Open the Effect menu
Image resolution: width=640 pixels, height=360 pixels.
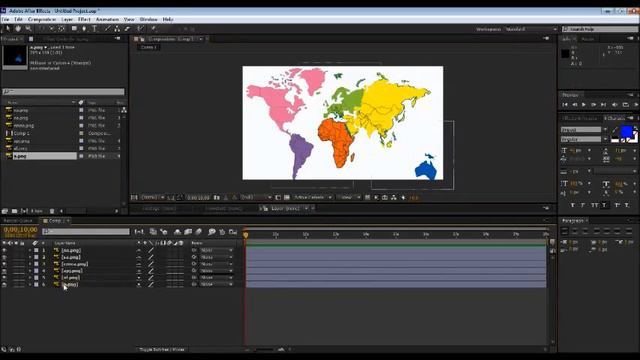84,19
